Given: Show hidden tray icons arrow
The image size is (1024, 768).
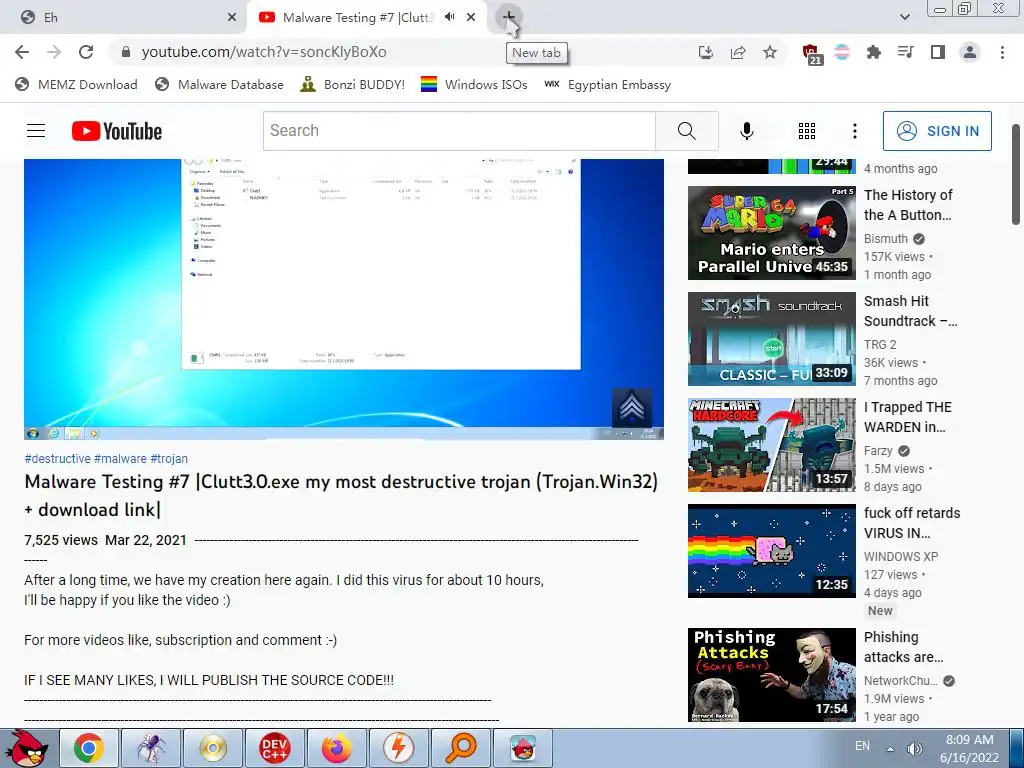Looking at the screenshot, I should 890,748.
